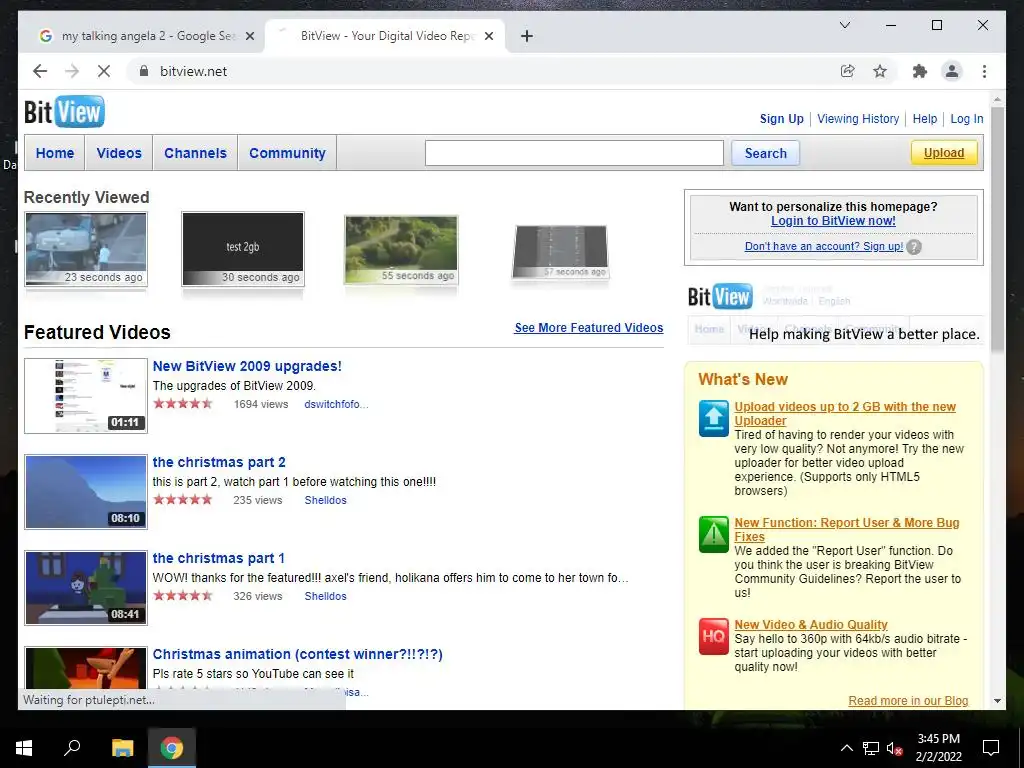The width and height of the screenshot is (1024, 768).
Task: Open recently viewed video from 23 seconds ago
Action: pyautogui.click(x=86, y=249)
